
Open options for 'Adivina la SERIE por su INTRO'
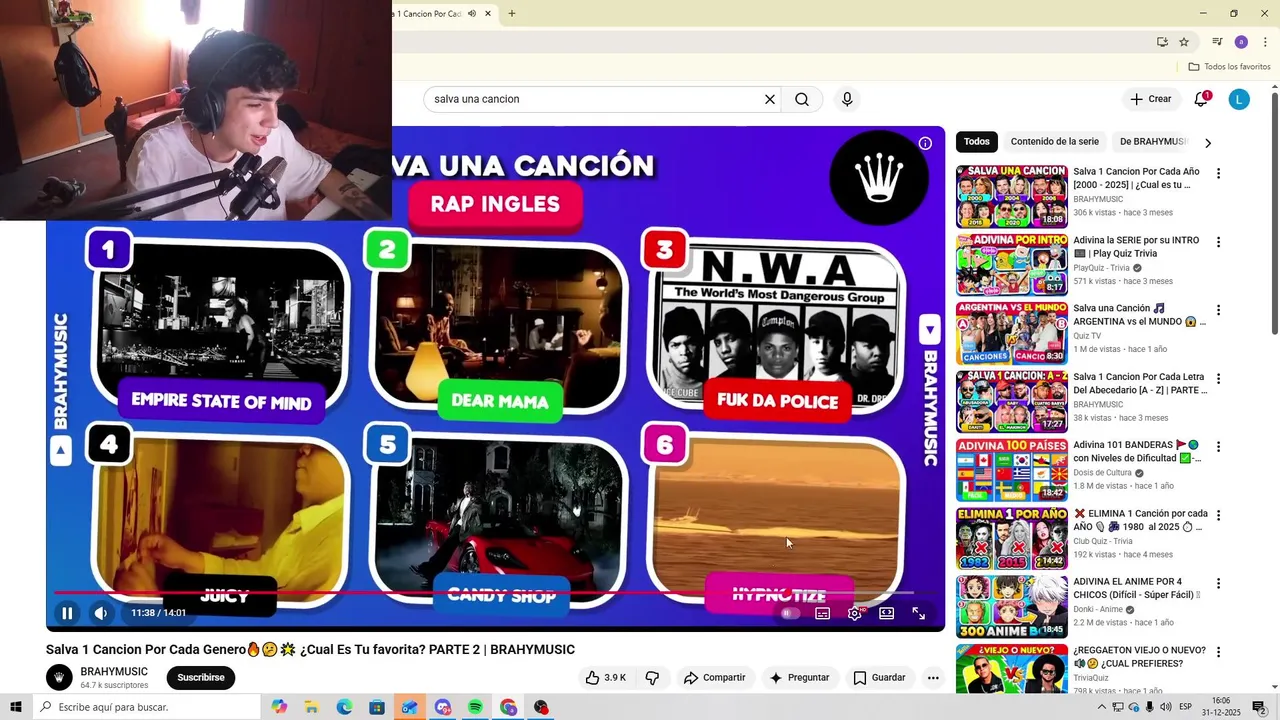1218,242
